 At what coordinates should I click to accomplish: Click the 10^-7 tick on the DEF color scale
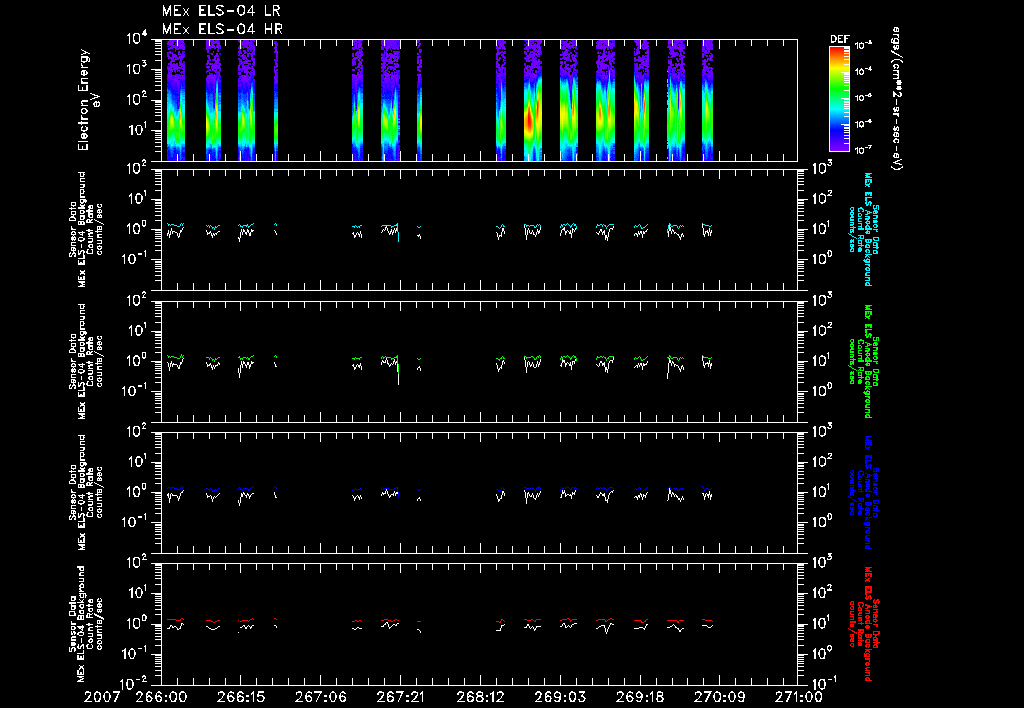click(863, 150)
